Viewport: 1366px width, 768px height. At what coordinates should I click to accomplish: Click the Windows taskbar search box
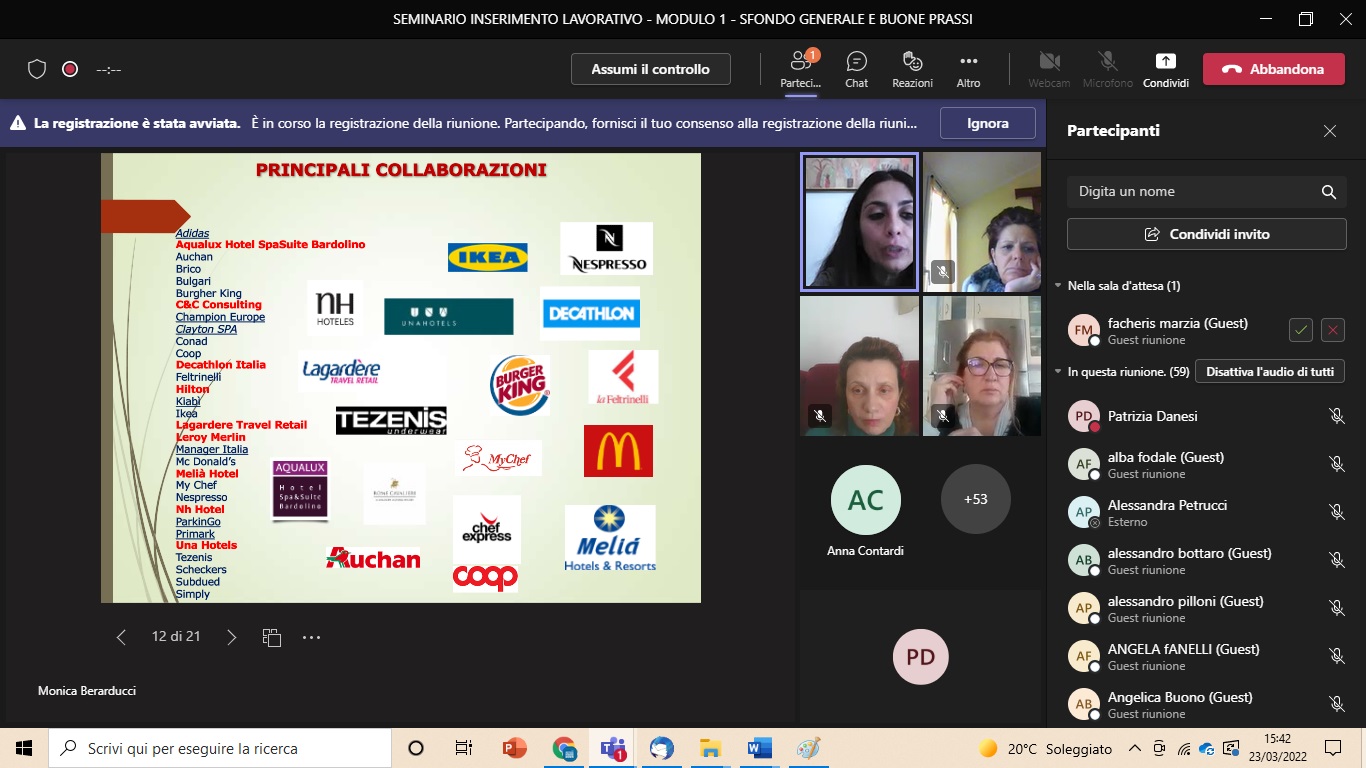pyautogui.click(x=220, y=748)
